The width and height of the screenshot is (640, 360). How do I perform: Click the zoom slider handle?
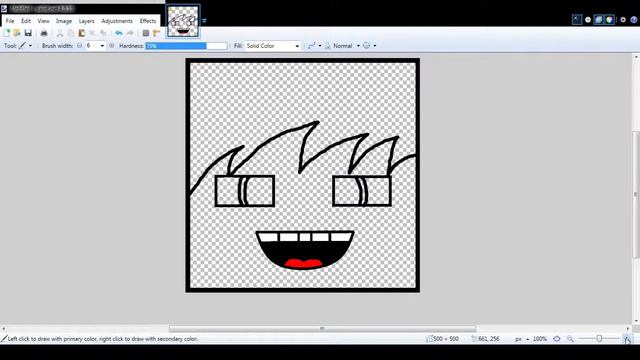pyautogui.click(x=599, y=339)
